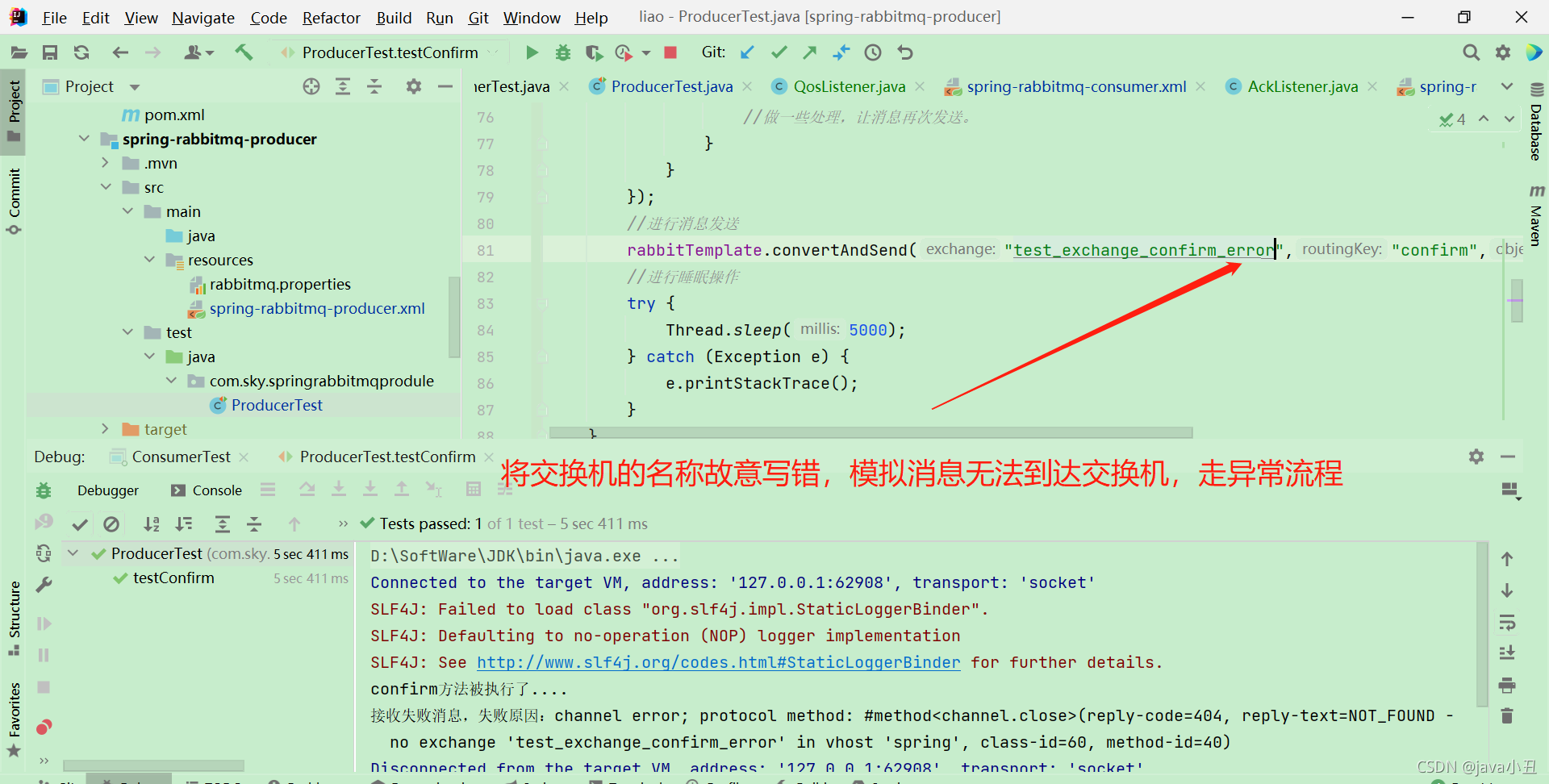Toggle soft-wrap in console output

click(x=1506, y=622)
